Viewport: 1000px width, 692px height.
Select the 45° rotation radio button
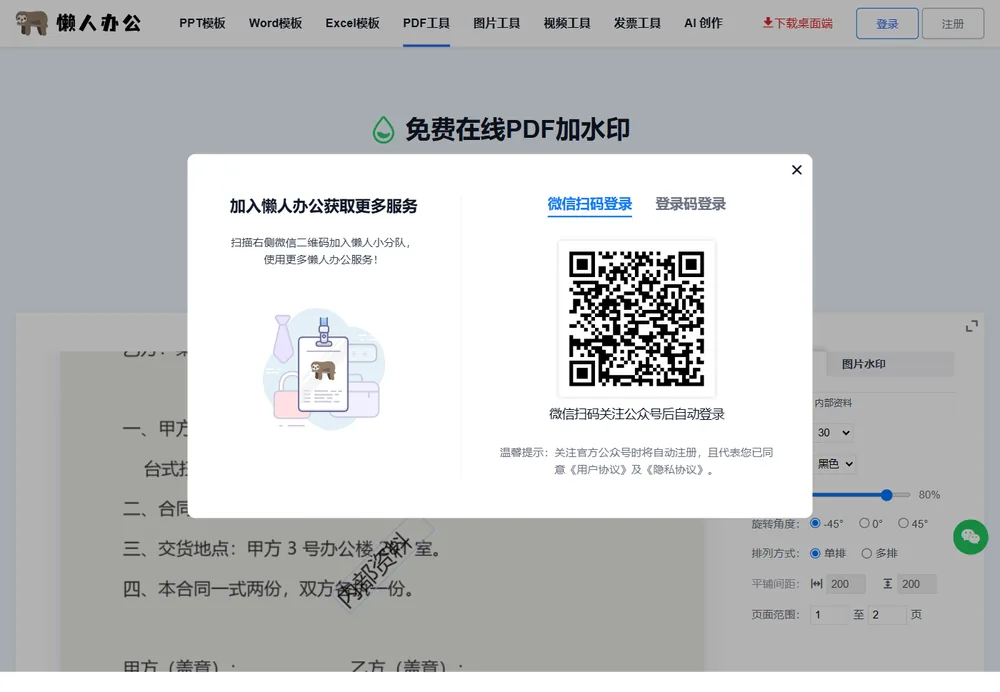pyautogui.click(x=903, y=523)
